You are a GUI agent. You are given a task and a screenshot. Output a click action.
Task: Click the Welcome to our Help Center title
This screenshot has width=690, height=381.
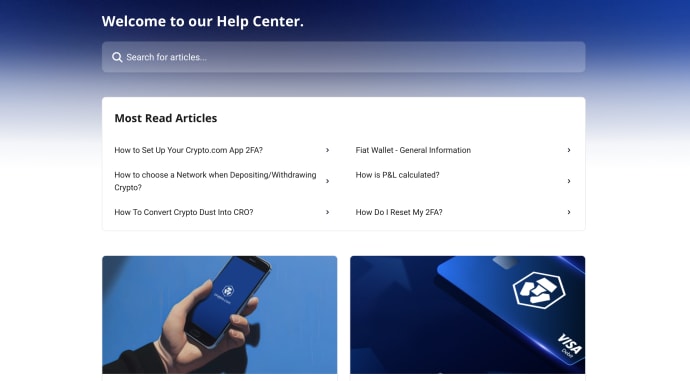click(x=202, y=21)
